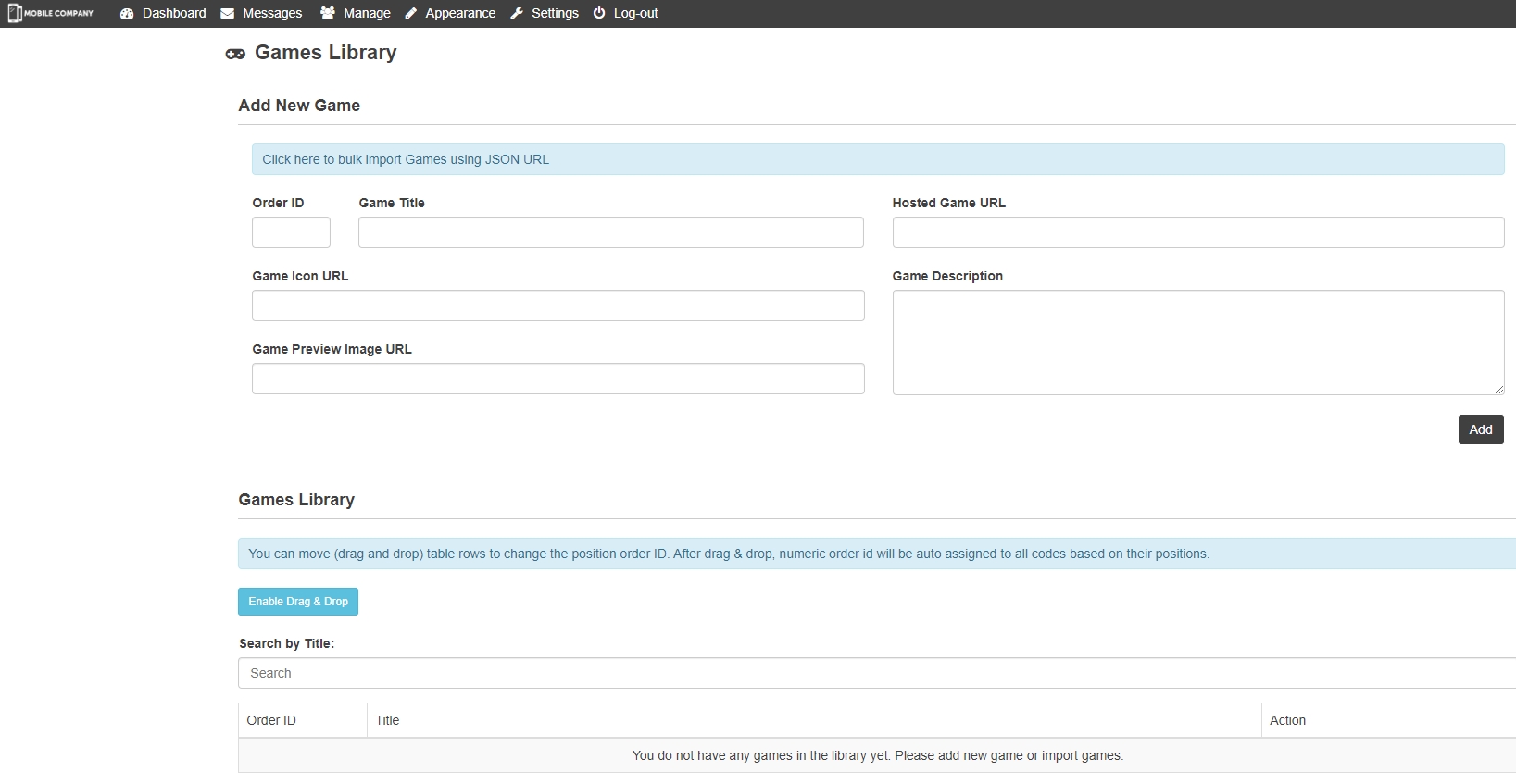This screenshot has height=784, width=1516.
Task: Click the Title column header
Action: (x=814, y=720)
